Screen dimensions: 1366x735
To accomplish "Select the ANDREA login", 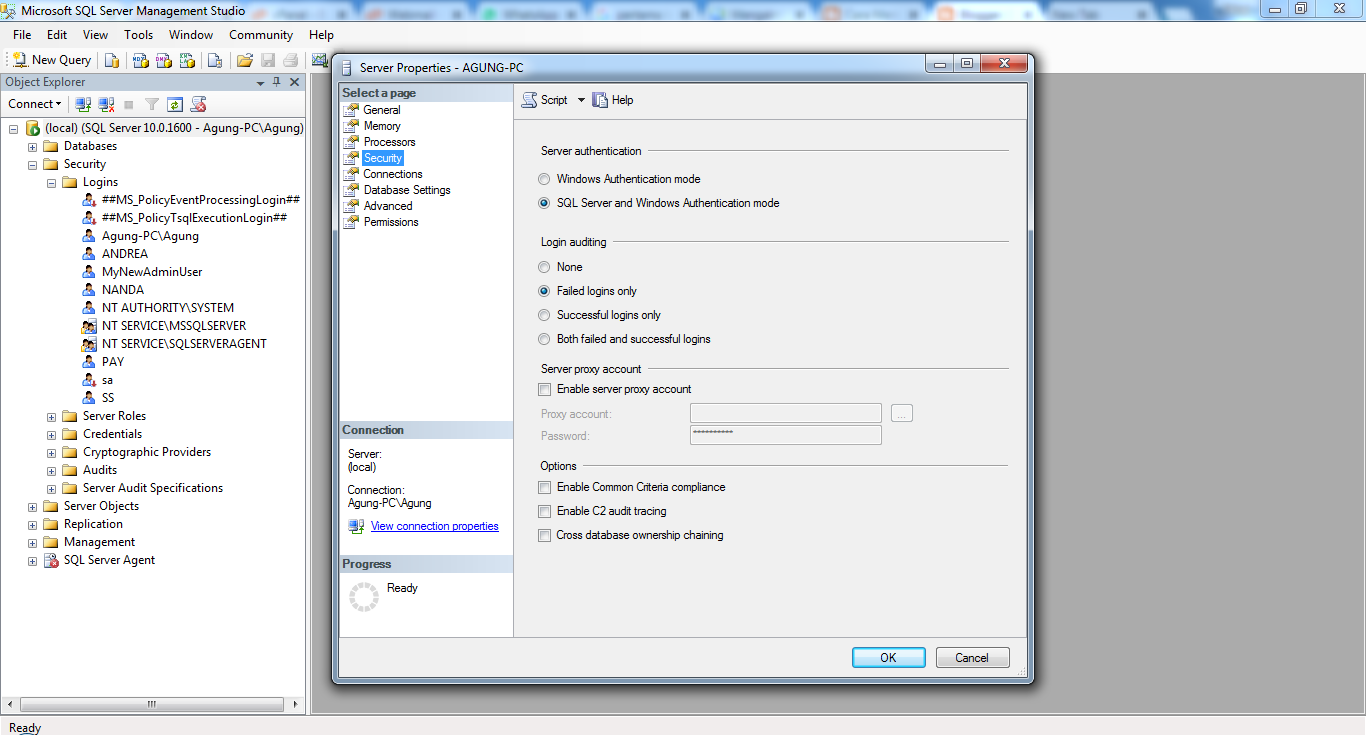I will pyautogui.click(x=125, y=254).
